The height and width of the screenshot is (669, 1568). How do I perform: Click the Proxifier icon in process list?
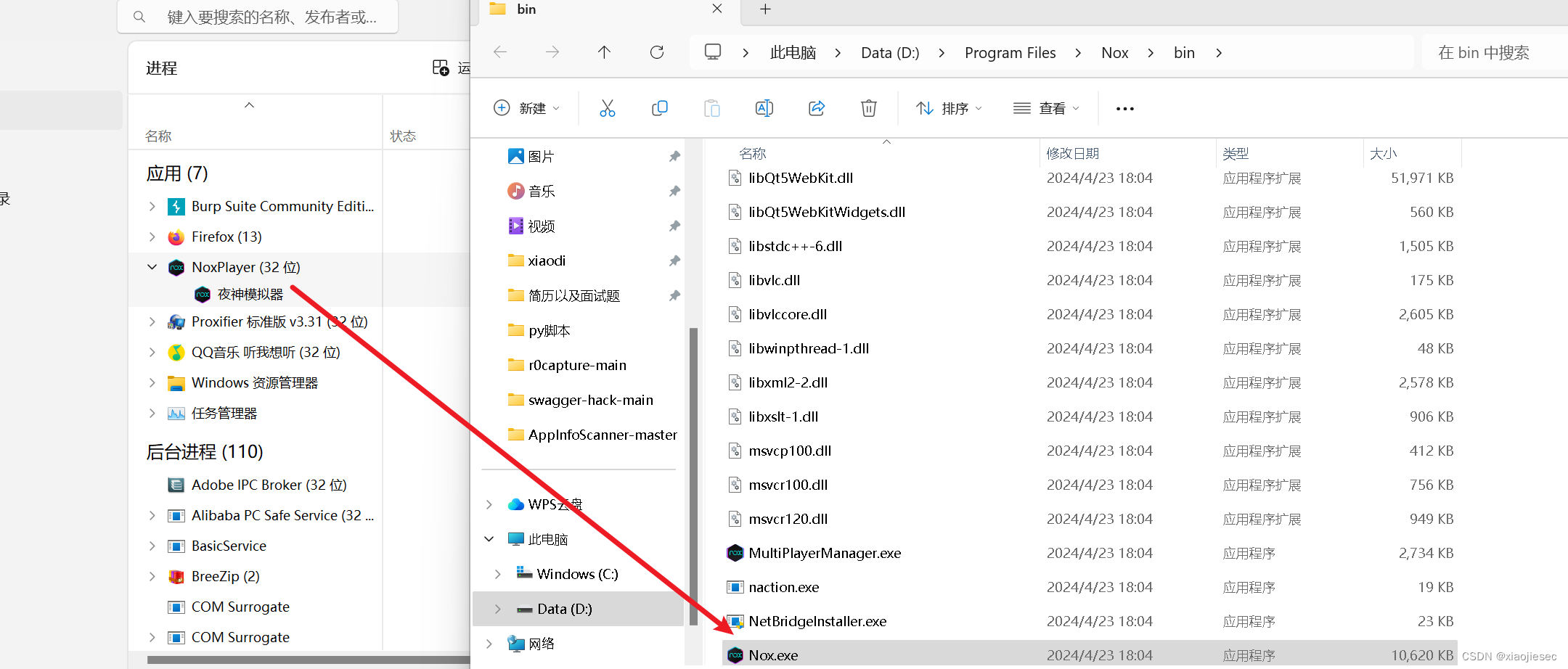[176, 322]
